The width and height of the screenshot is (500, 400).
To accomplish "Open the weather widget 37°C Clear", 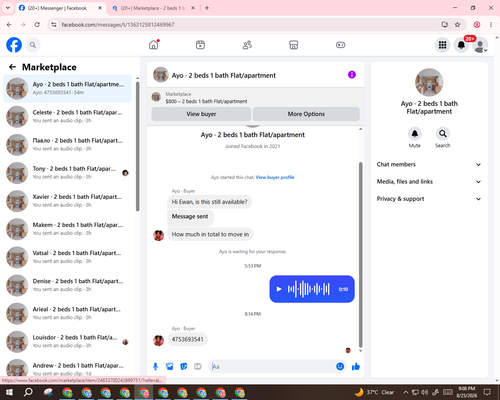I will tap(374, 392).
